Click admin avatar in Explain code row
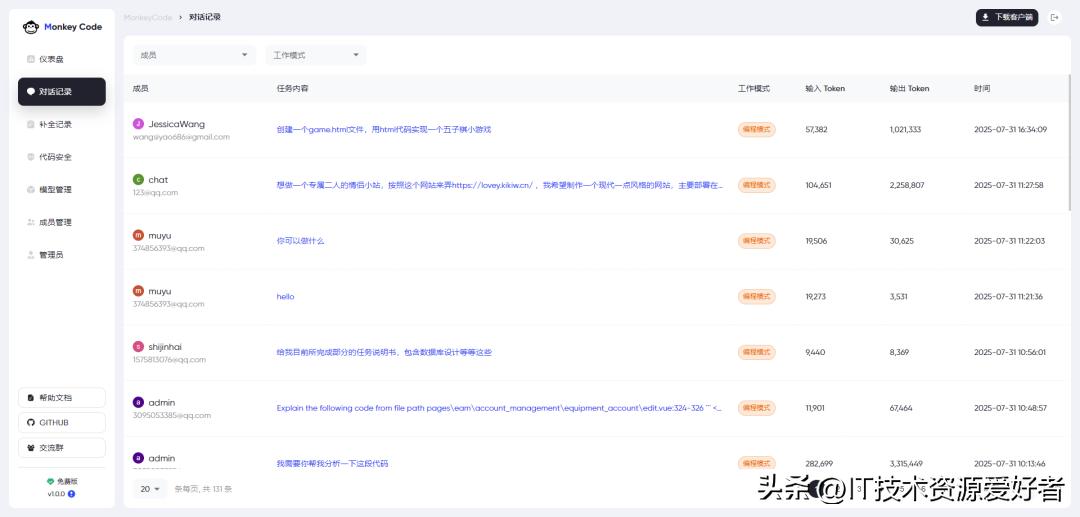 pos(138,403)
